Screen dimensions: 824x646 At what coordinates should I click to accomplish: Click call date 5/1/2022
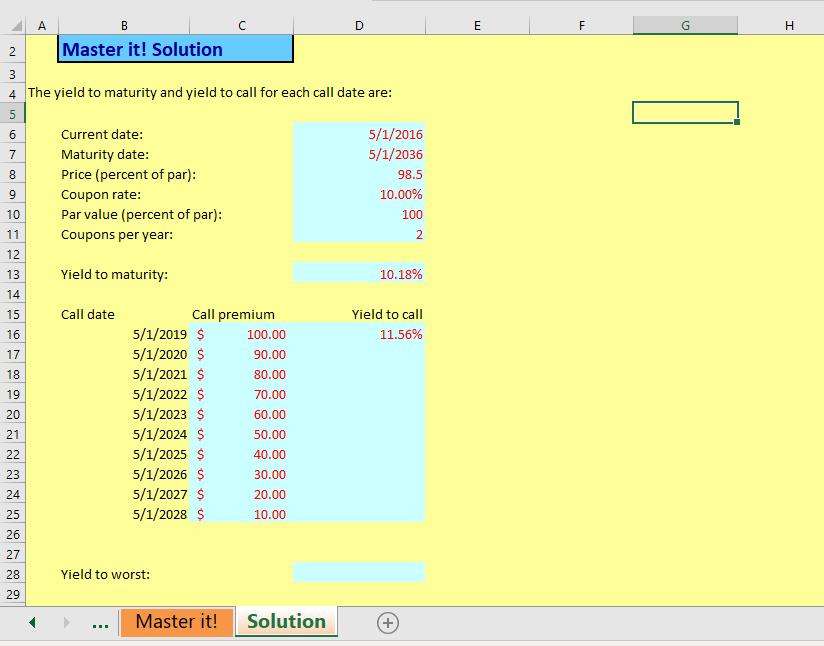click(x=160, y=394)
